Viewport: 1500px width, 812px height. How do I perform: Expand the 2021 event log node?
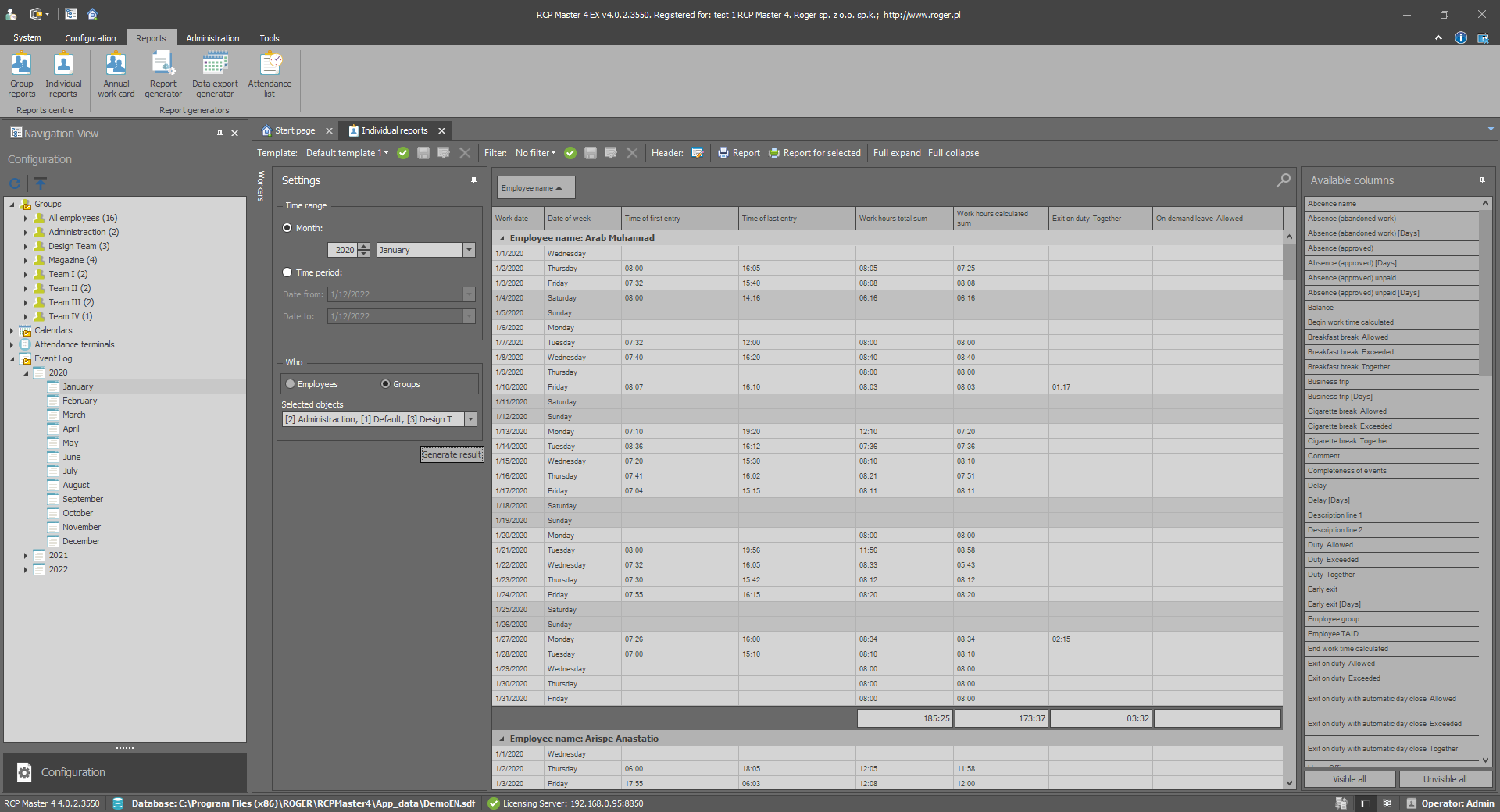tap(26, 556)
